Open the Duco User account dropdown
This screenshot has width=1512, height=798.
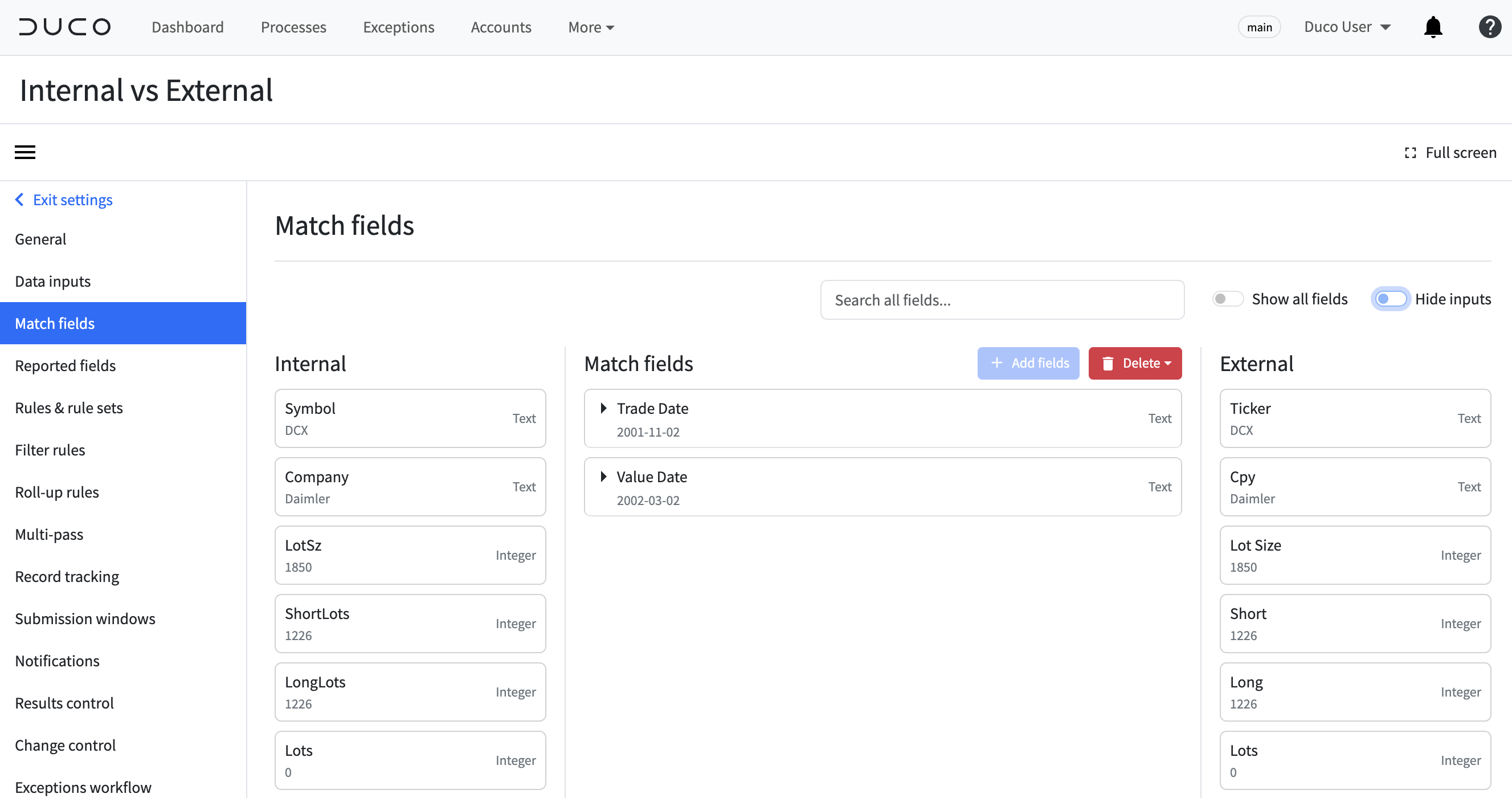coord(1347,27)
